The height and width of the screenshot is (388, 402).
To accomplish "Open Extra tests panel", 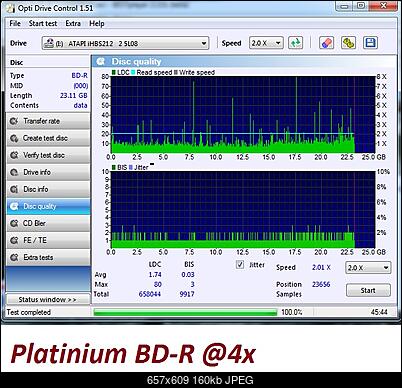I will pos(48,257).
